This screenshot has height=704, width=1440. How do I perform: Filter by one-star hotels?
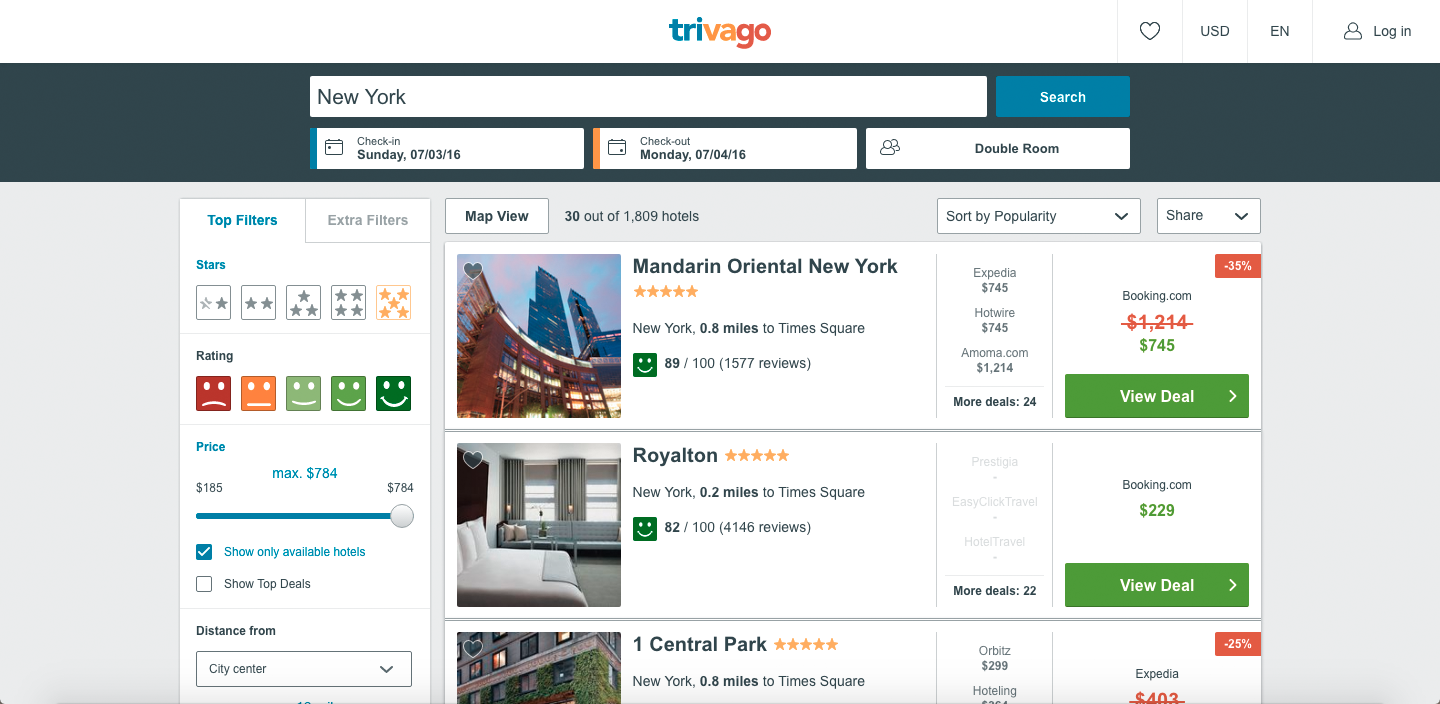pos(214,303)
